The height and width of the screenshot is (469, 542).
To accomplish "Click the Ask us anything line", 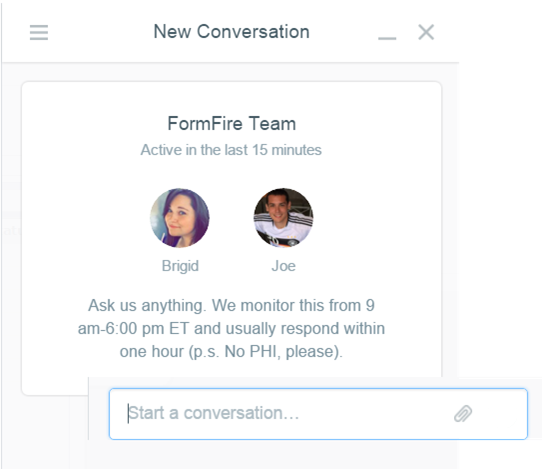I will tap(231, 306).
